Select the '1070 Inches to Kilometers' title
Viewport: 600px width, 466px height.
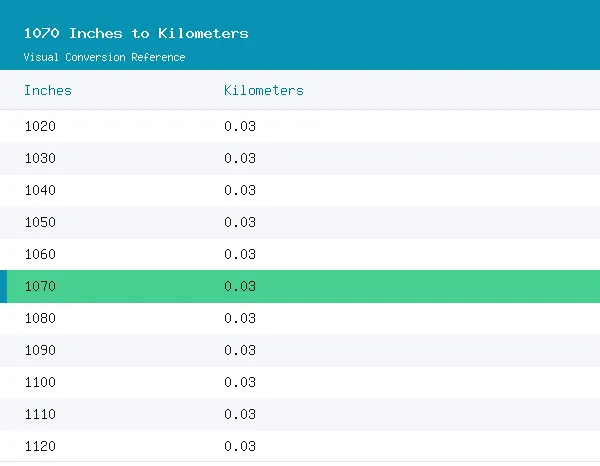[x=136, y=33]
